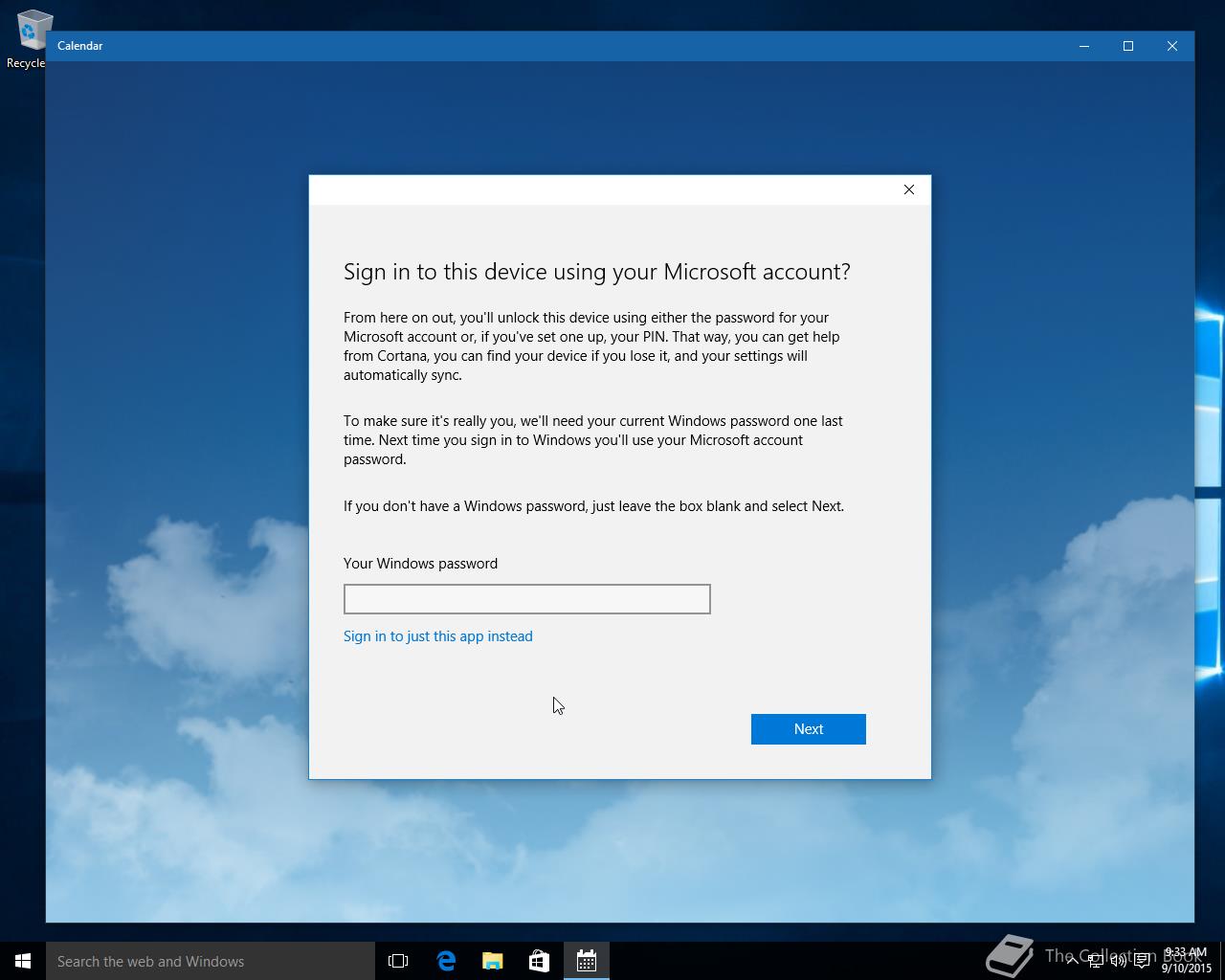
Task: Open the Action Center notifications icon
Action: pos(1142,961)
